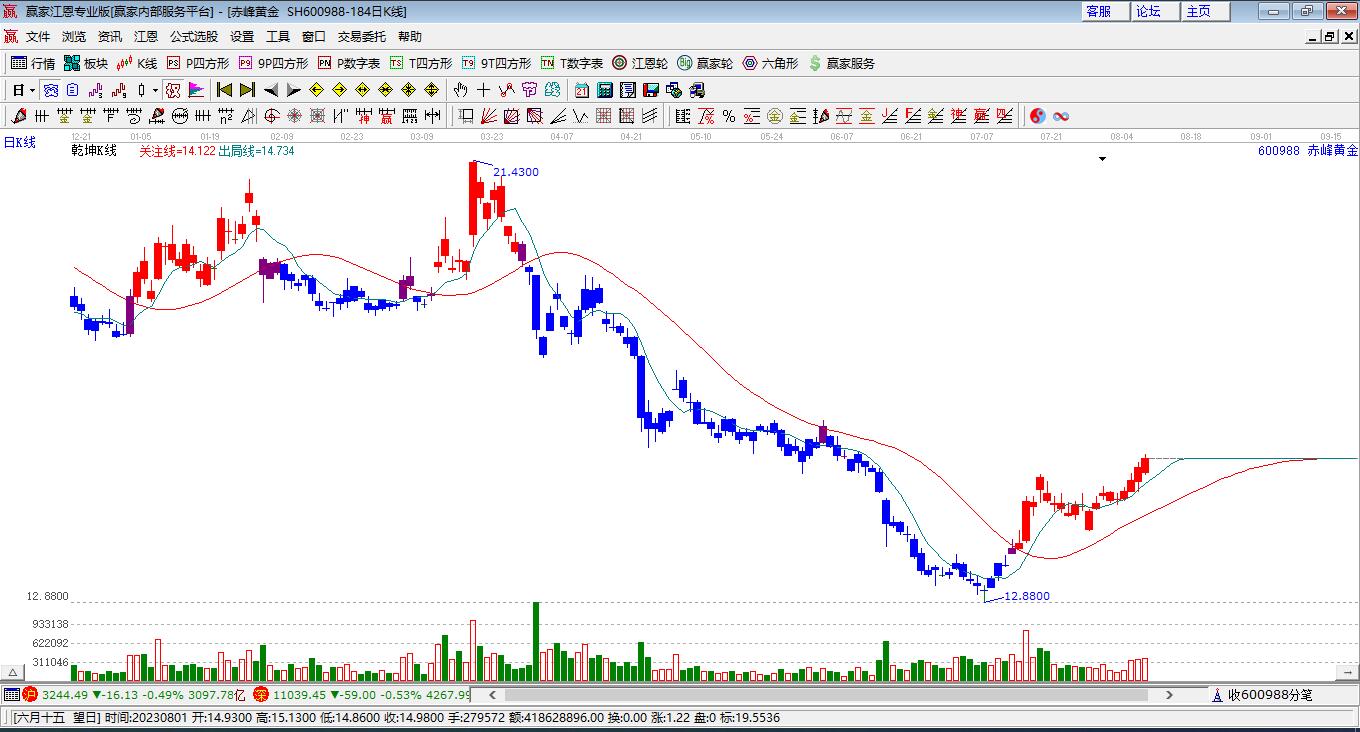
Task: Click the red grid square tool
Action: tap(604, 116)
